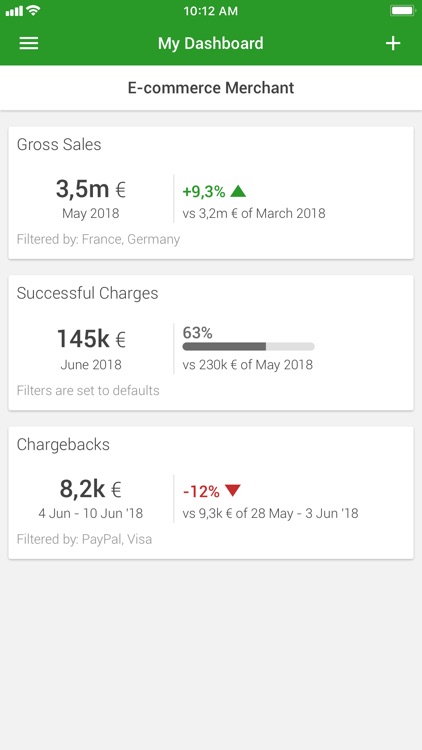Open the Chargebacks card
The width and height of the screenshot is (422, 750).
[x=211, y=493]
